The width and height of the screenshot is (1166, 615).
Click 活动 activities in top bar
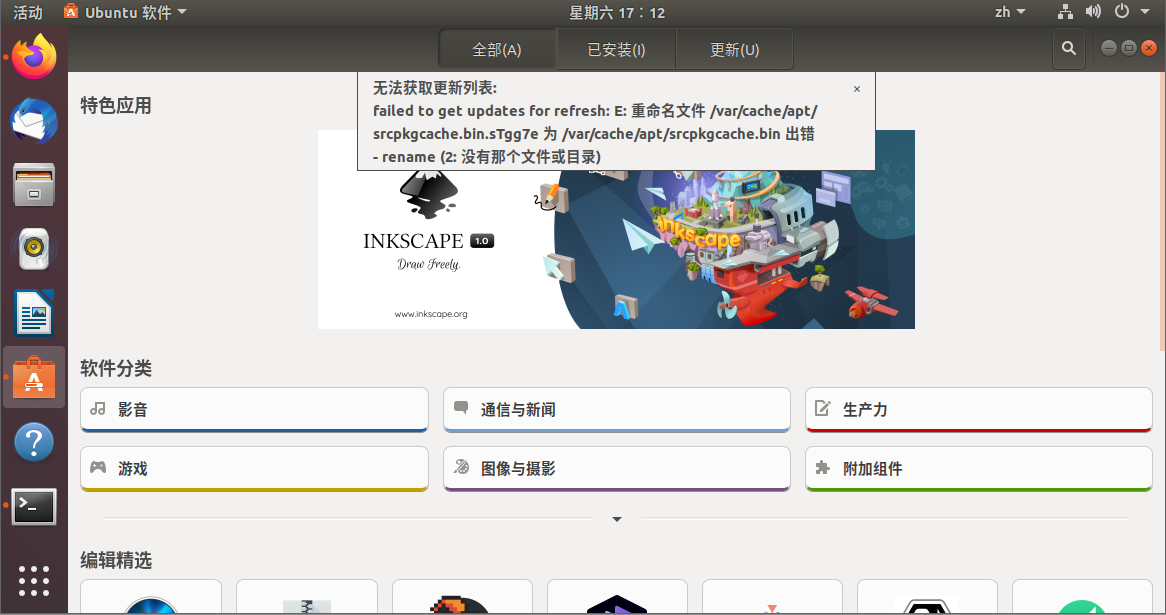coord(28,12)
